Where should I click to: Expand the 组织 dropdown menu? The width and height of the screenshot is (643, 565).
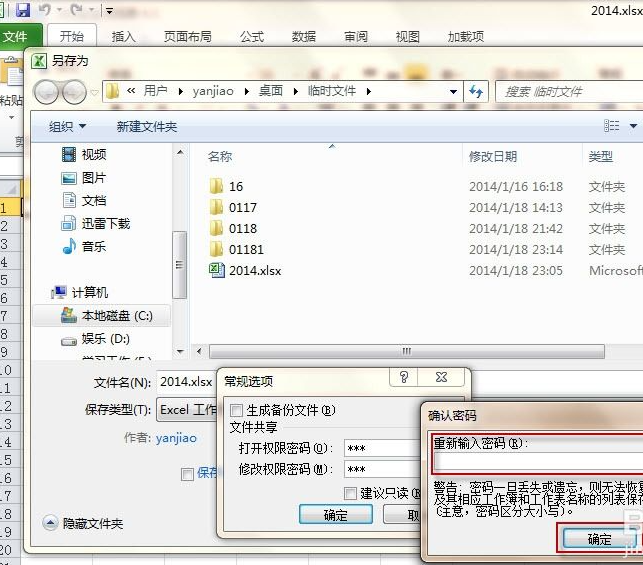click(68, 126)
